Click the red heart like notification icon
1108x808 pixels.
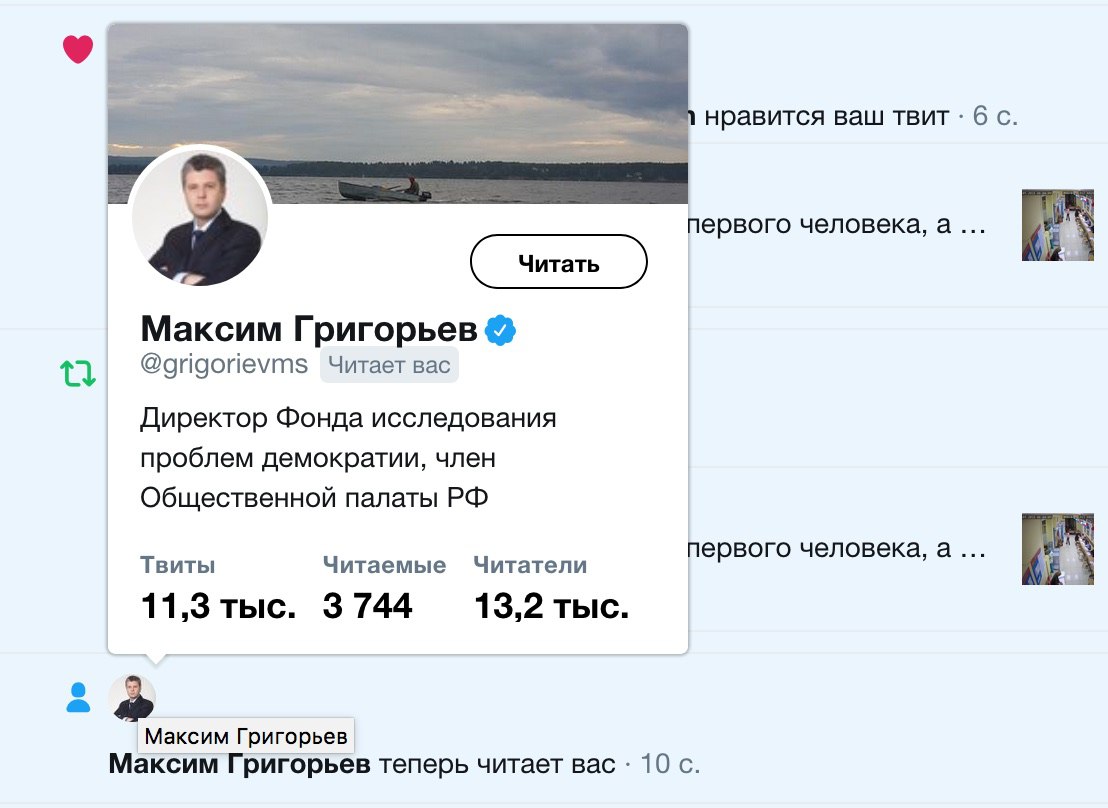(78, 49)
